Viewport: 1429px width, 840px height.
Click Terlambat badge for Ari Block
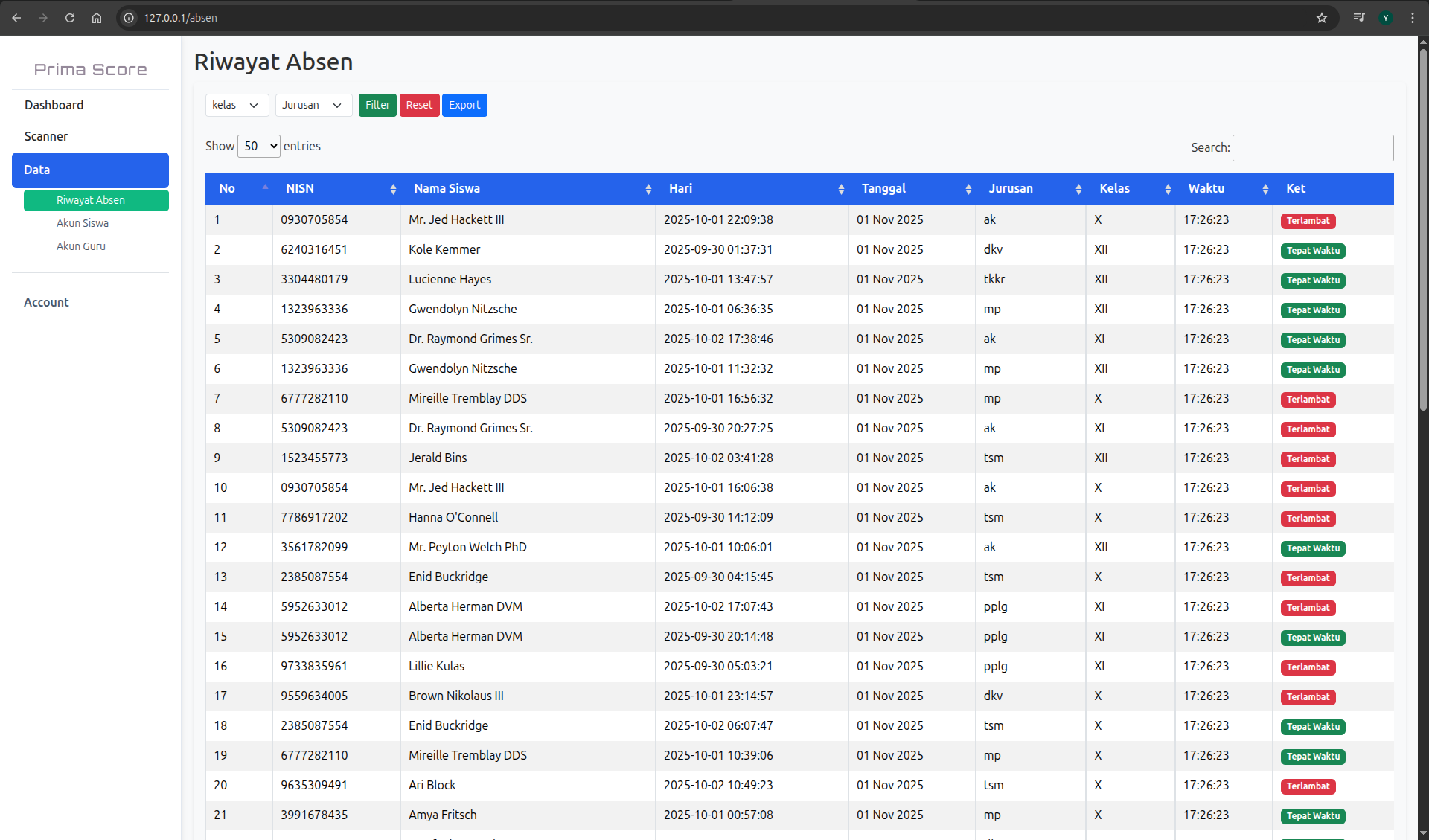point(1308,786)
